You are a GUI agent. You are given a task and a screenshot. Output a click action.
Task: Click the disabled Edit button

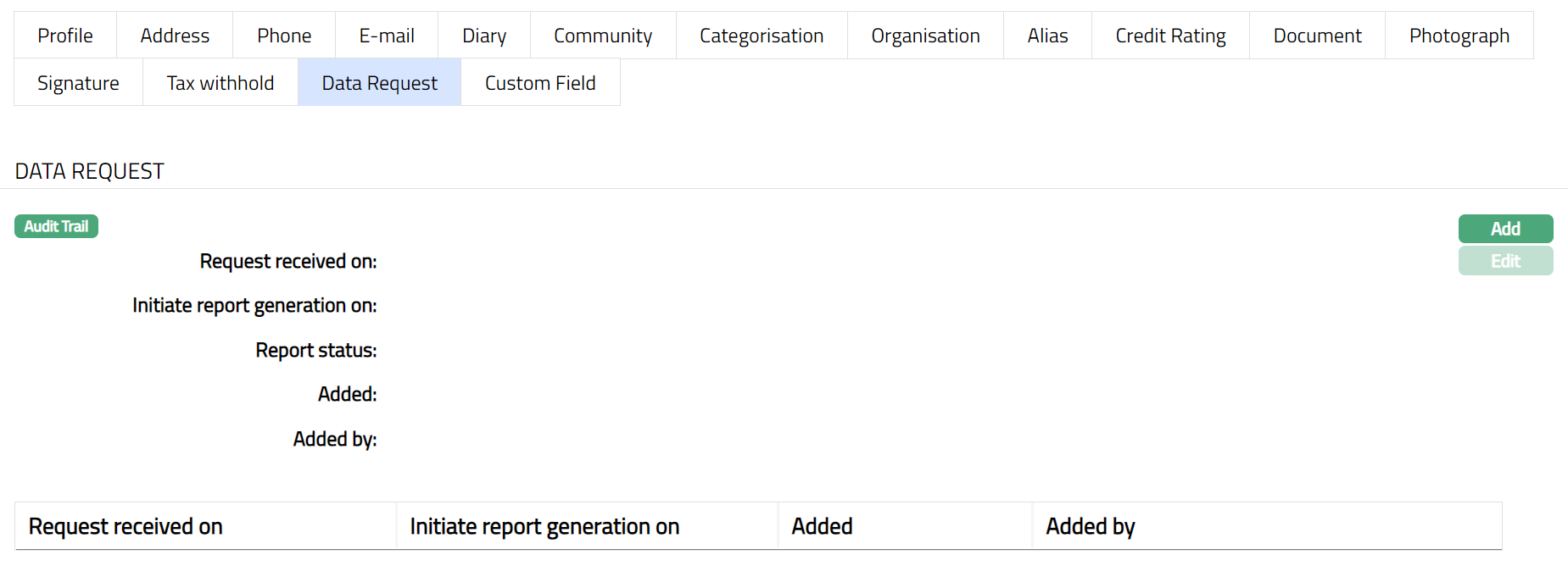(1505, 261)
